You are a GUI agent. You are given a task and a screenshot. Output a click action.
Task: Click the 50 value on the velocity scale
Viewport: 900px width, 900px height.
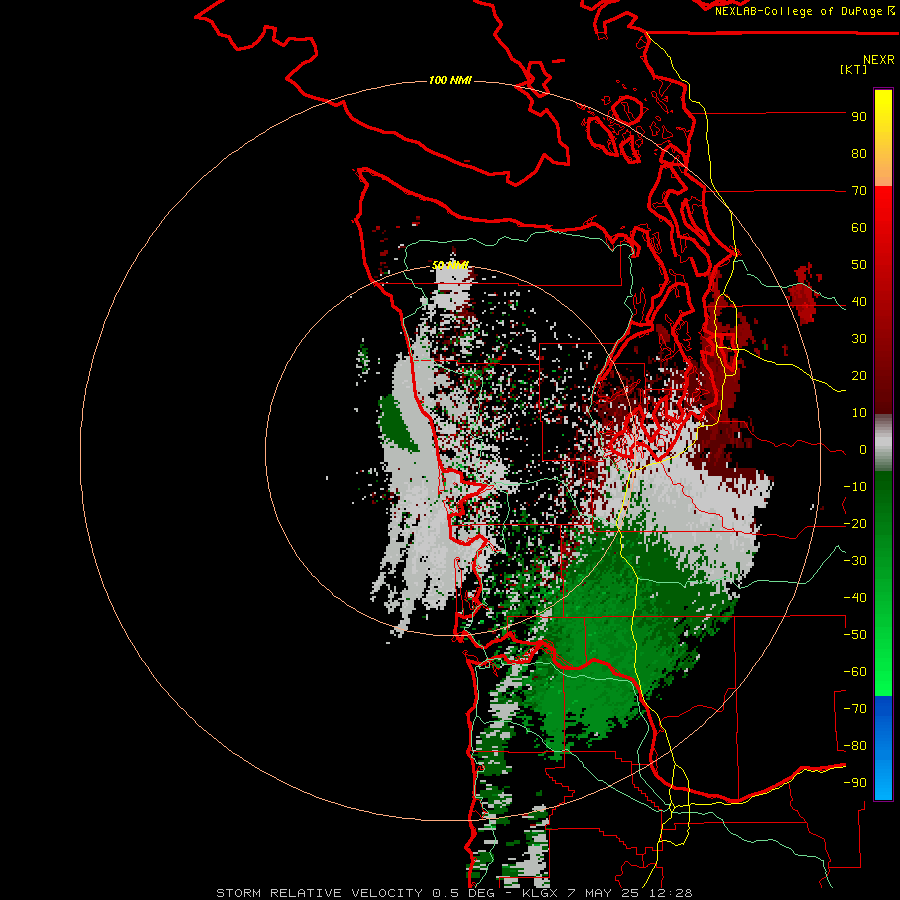click(859, 265)
